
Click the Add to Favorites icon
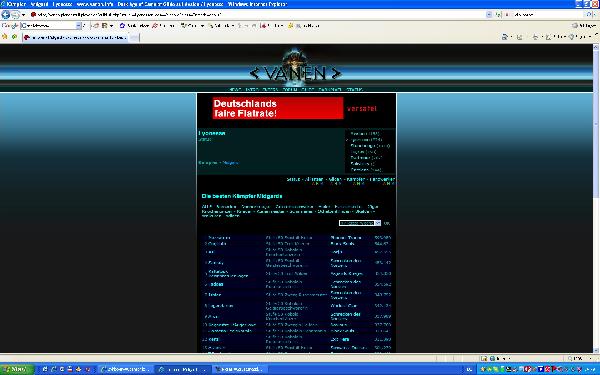click(x=14, y=37)
